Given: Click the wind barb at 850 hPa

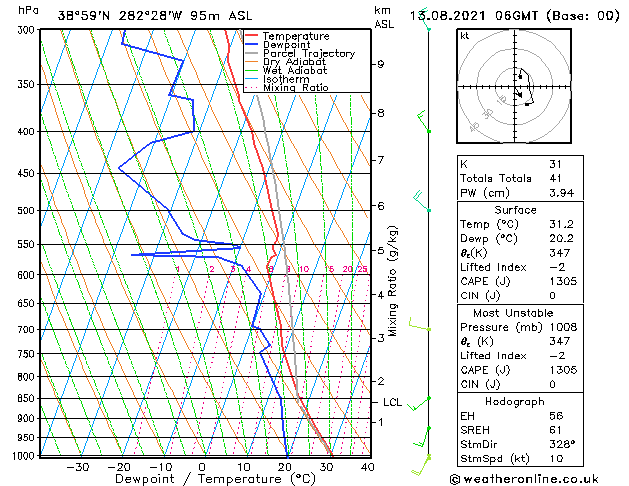Looking at the screenshot, I should click(420, 404).
